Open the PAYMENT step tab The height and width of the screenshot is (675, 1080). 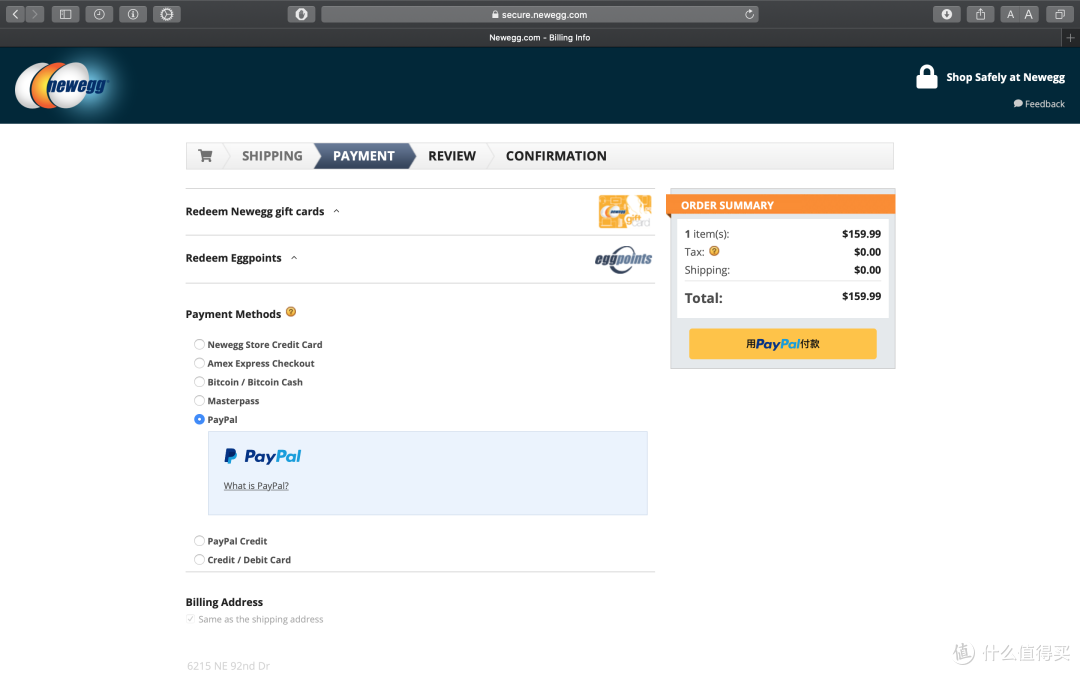click(x=364, y=156)
